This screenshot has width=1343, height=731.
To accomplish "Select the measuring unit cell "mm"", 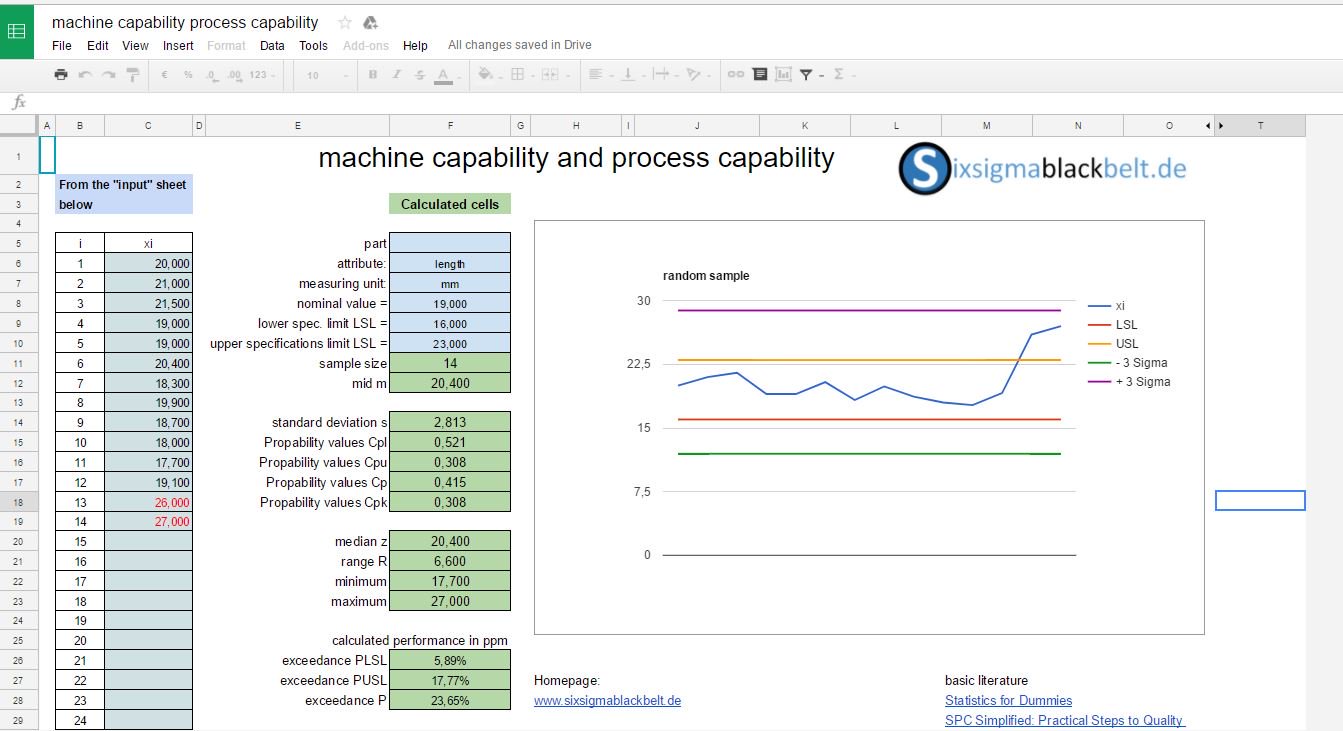I will pyautogui.click(x=450, y=284).
